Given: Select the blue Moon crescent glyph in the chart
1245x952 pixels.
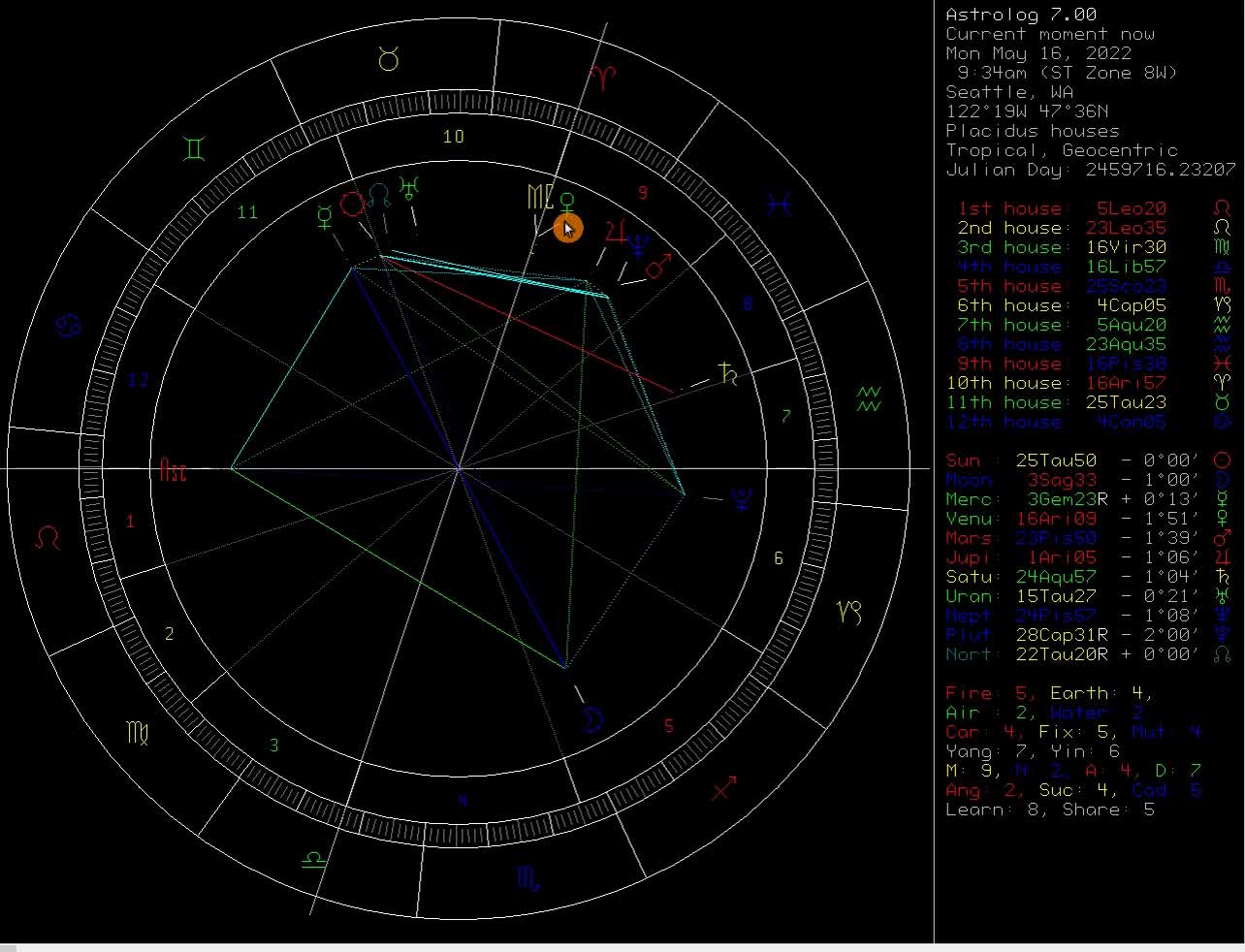Looking at the screenshot, I should click(x=593, y=719).
